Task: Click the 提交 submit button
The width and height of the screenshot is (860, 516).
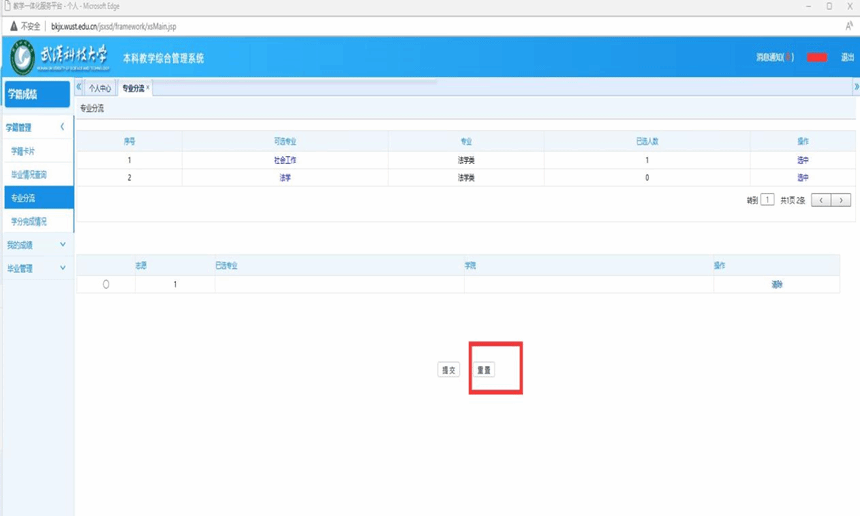Action: tap(449, 370)
